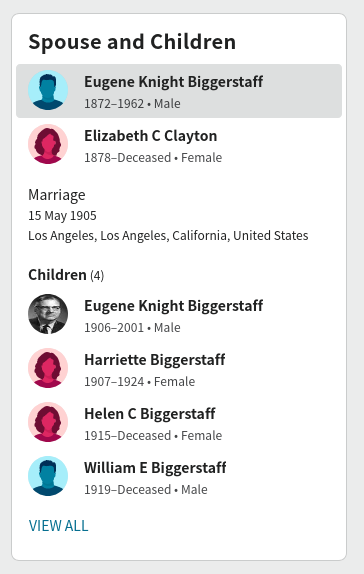Click William E Biggerstaff's male avatar icon

click(48, 476)
